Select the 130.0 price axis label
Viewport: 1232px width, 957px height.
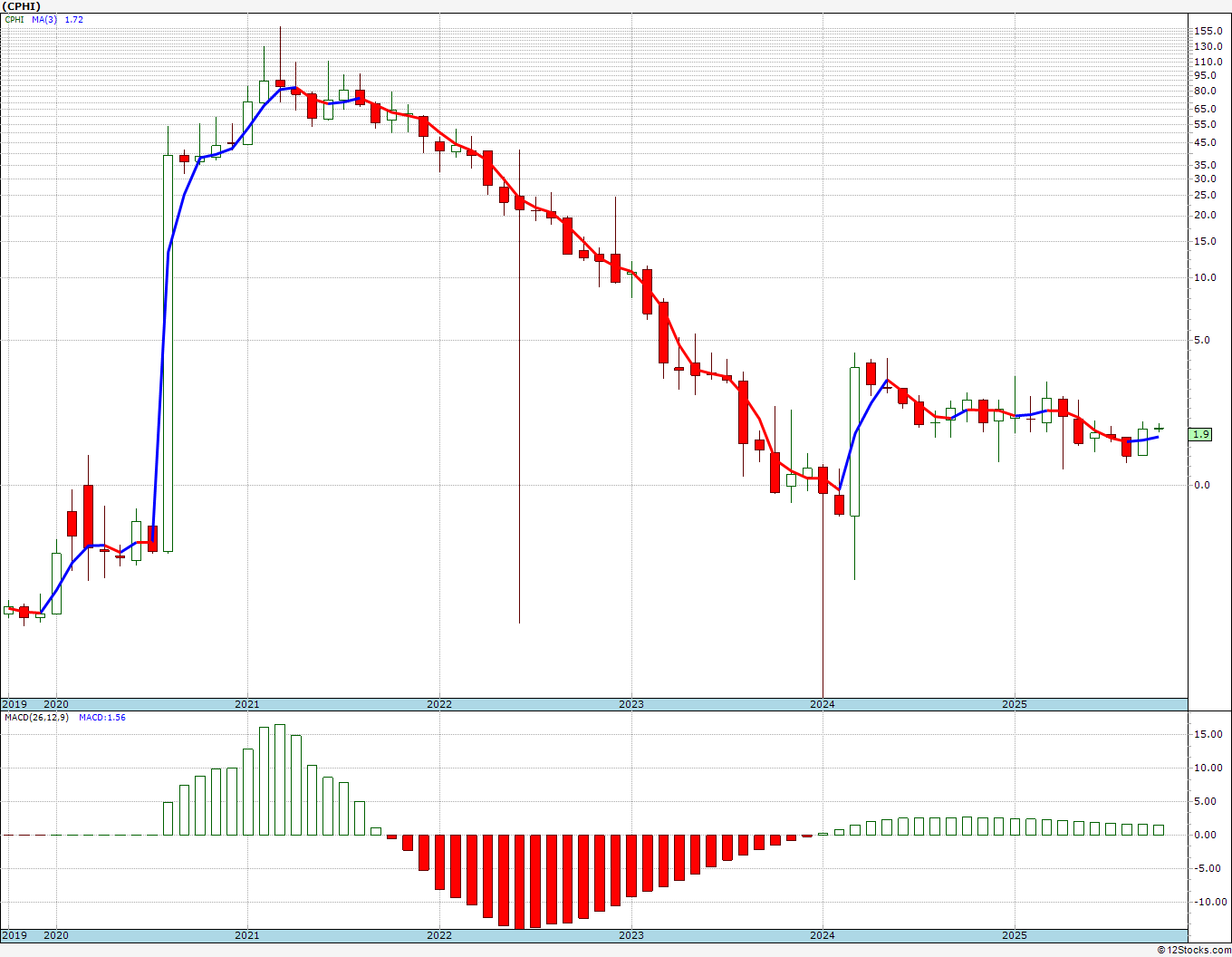coord(1208,46)
